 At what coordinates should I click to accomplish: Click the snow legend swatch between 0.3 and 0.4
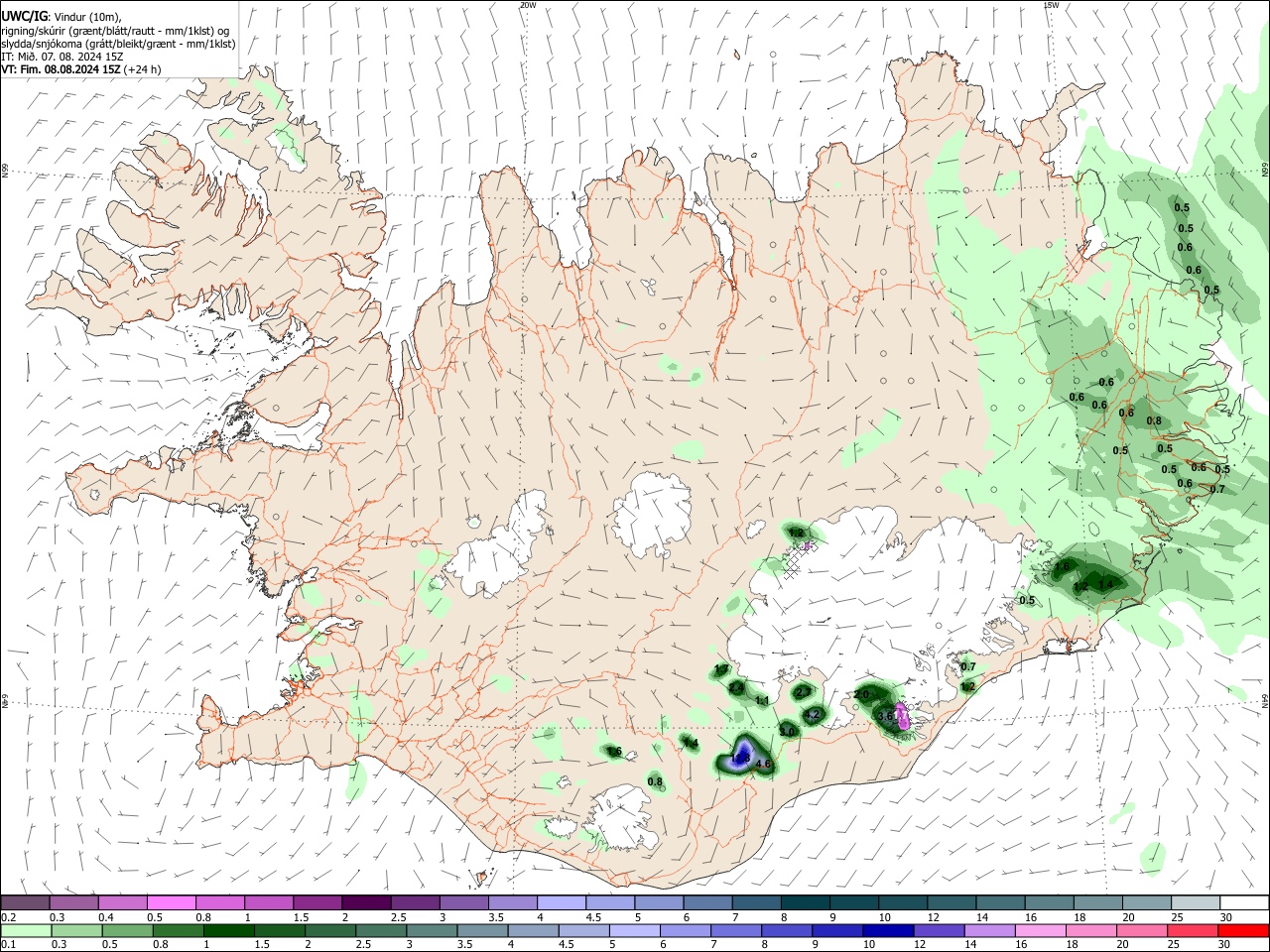74,902
